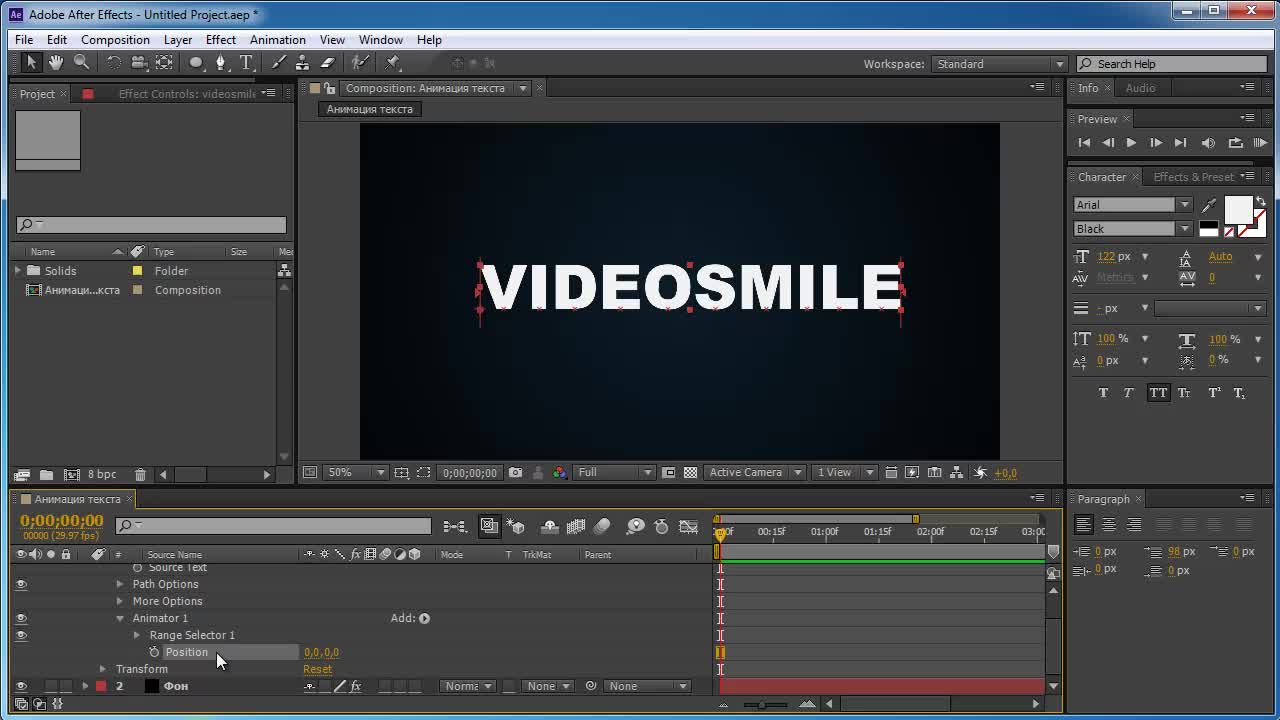Click label color swatch of layer Фон

tap(101, 686)
